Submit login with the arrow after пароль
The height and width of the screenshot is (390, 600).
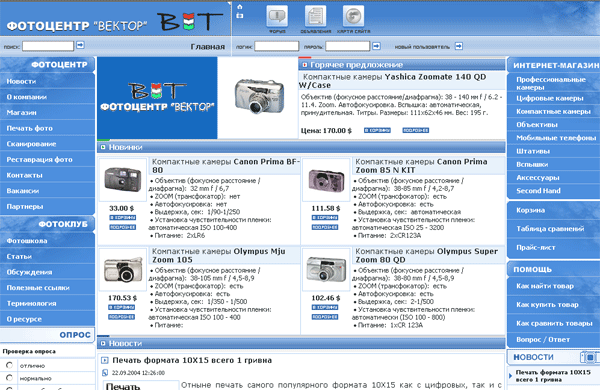point(377,46)
